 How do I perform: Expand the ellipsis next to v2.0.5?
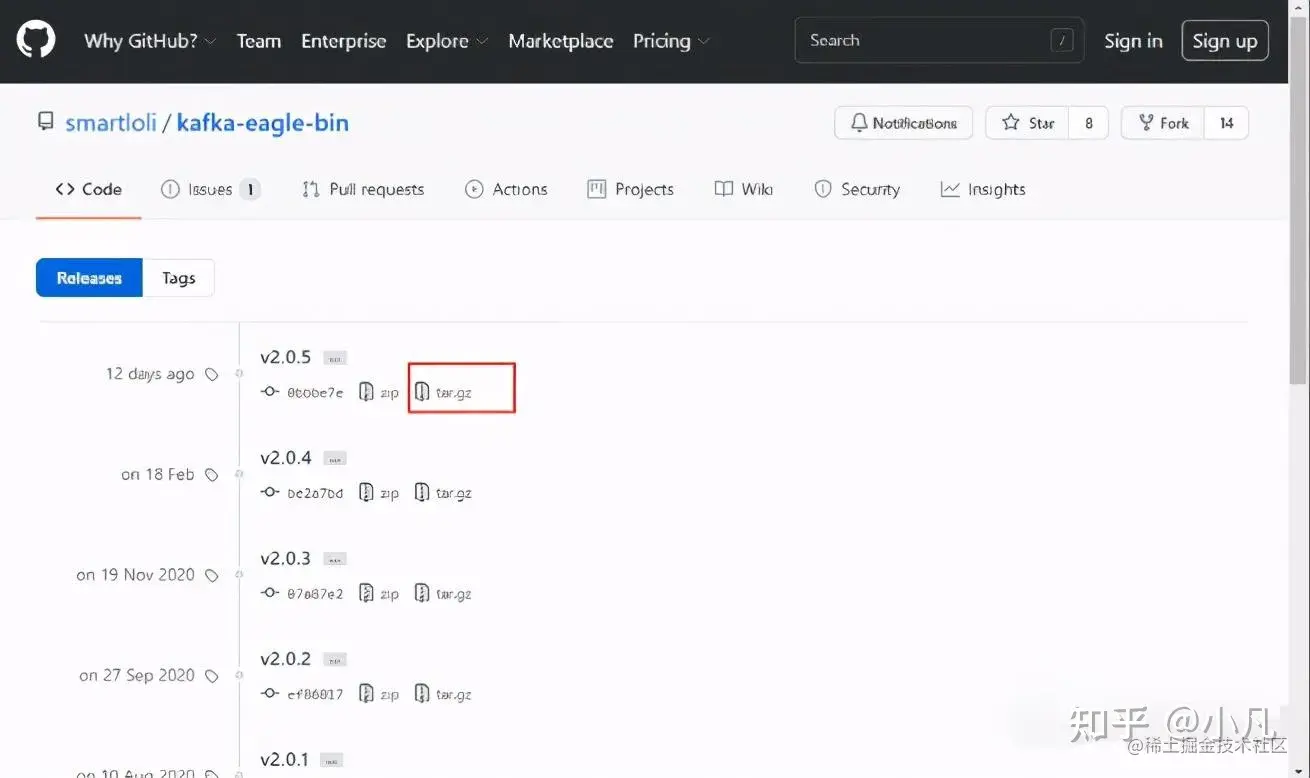335,358
